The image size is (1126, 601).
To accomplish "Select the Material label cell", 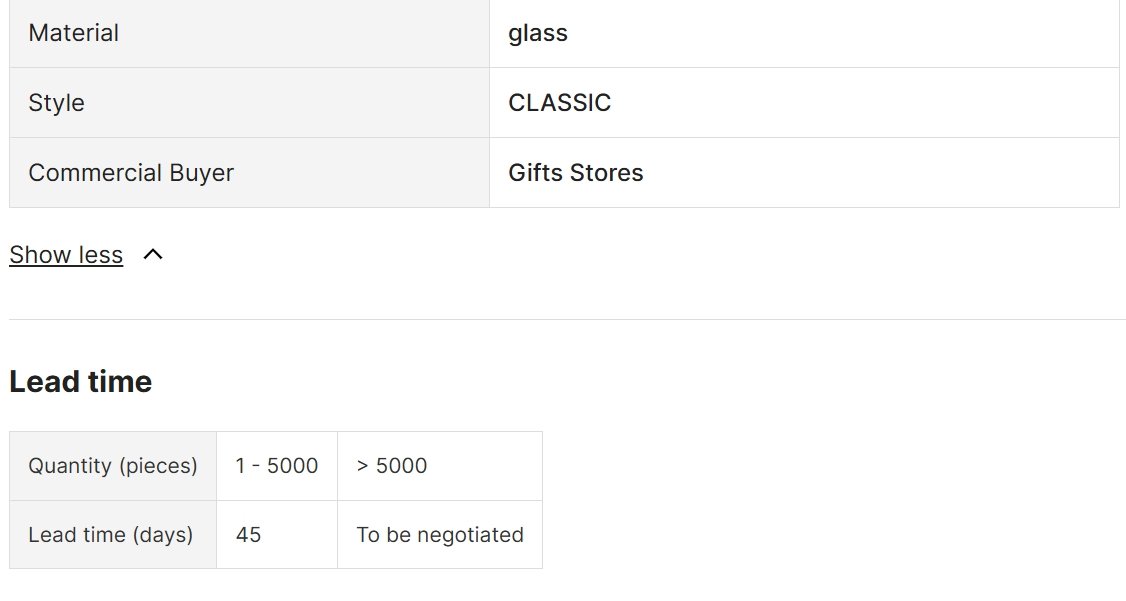I will coord(249,33).
